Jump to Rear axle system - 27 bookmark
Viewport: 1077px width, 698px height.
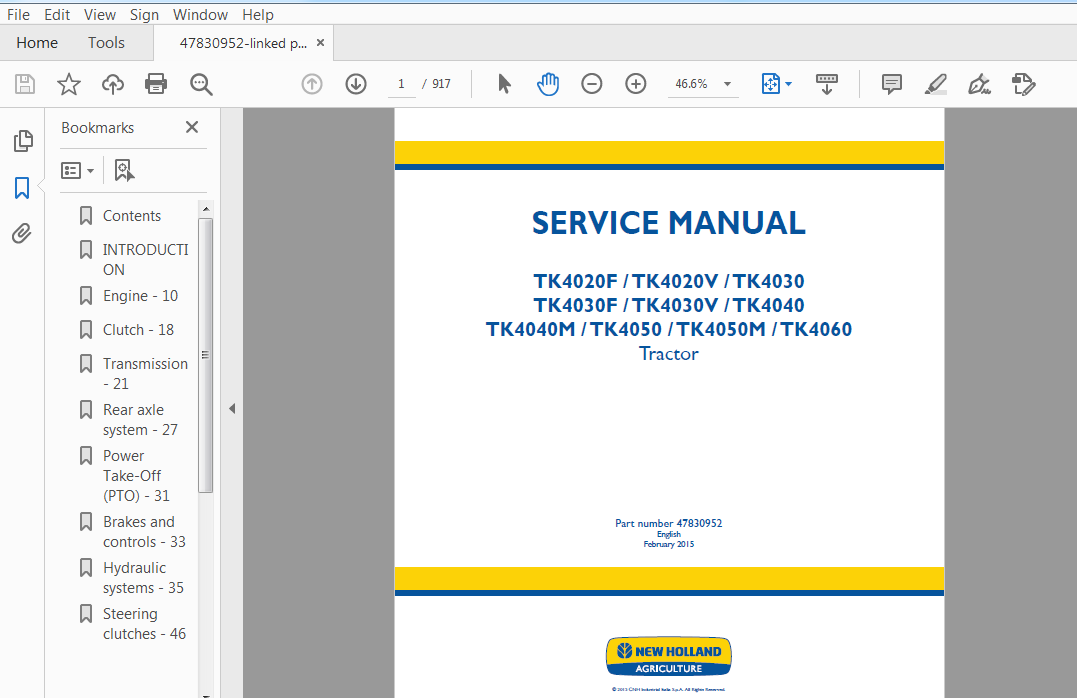coord(140,419)
